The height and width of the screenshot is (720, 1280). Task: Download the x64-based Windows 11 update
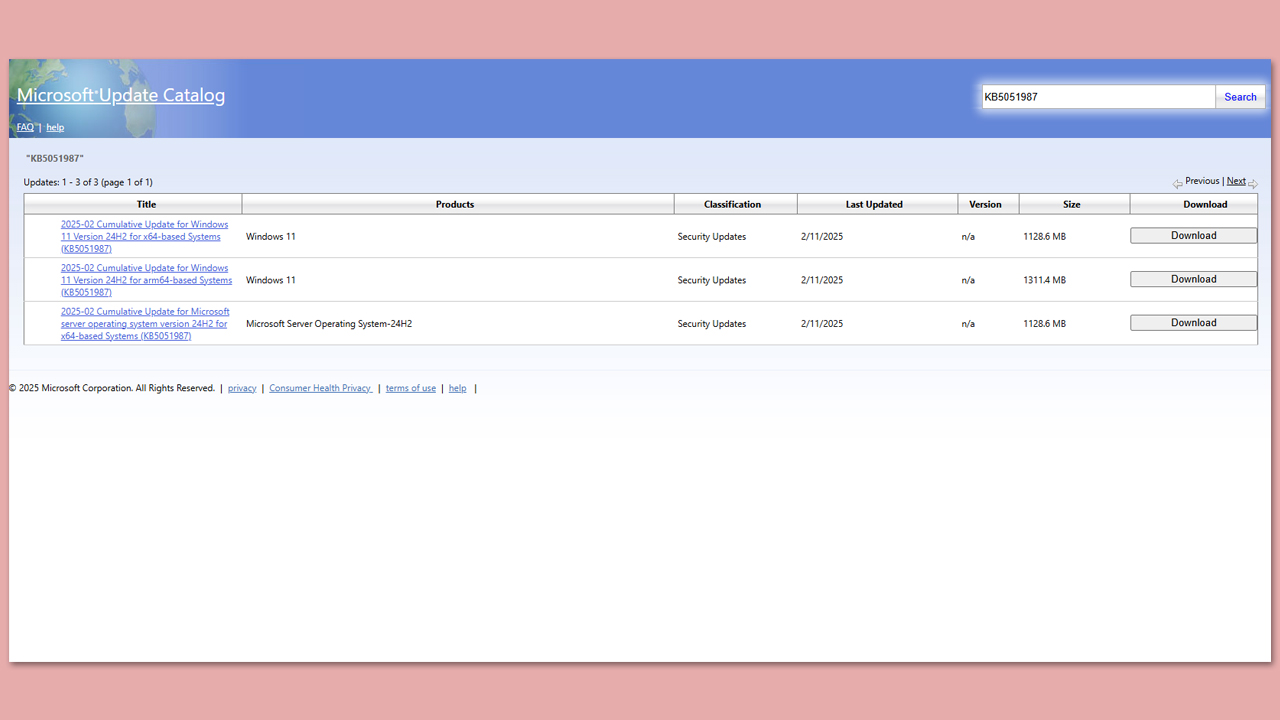[x=1194, y=236]
